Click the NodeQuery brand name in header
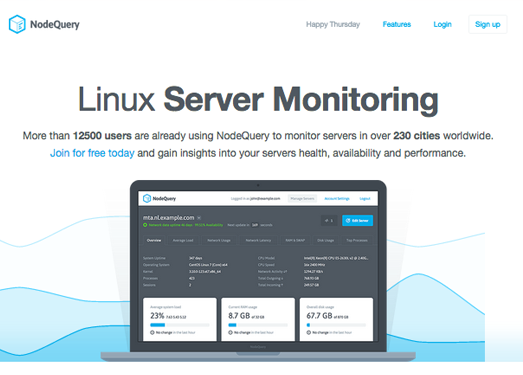 pos(55,24)
